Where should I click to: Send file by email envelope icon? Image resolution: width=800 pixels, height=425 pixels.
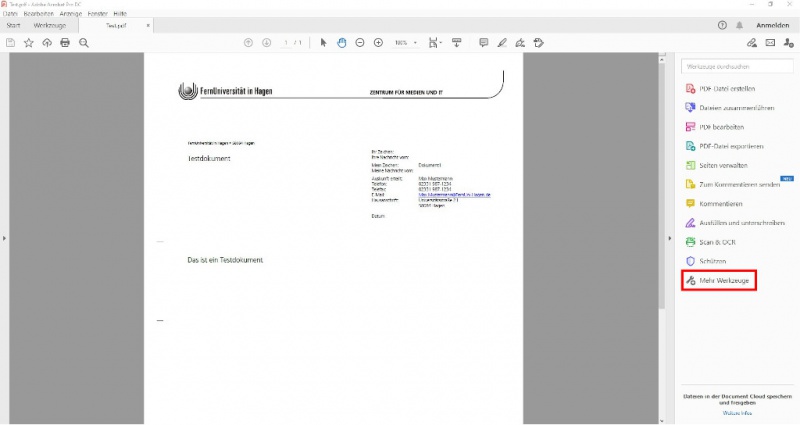(x=770, y=43)
